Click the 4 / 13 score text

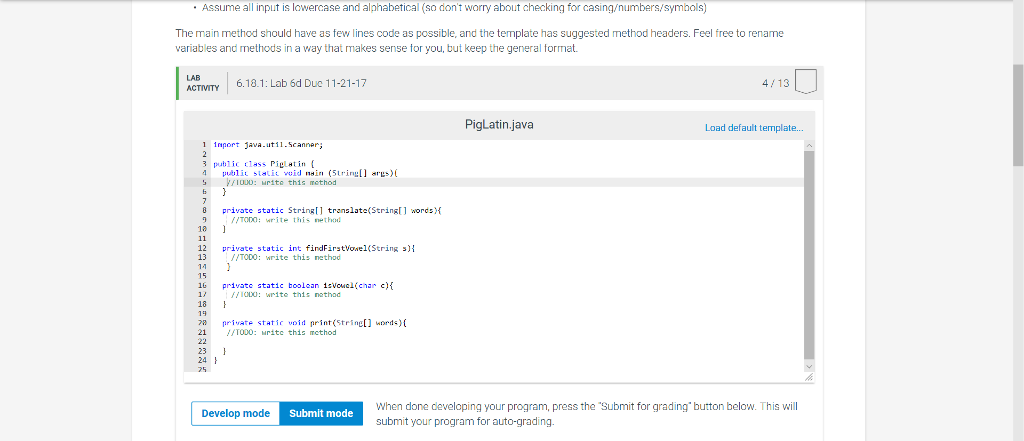pyautogui.click(x=776, y=83)
